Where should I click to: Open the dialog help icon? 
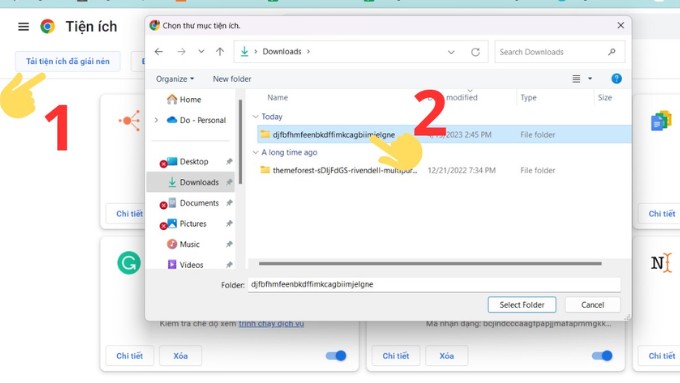tap(616, 79)
